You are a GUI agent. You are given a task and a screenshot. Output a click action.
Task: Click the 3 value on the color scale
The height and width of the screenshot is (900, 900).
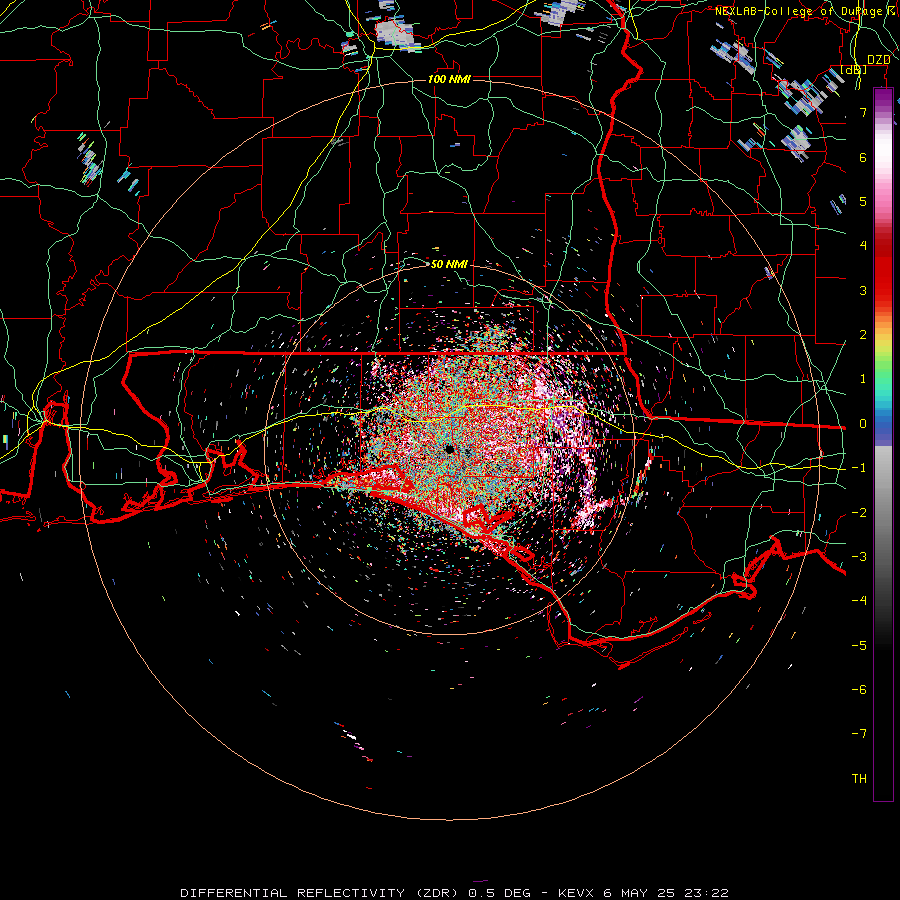[863, 290]
